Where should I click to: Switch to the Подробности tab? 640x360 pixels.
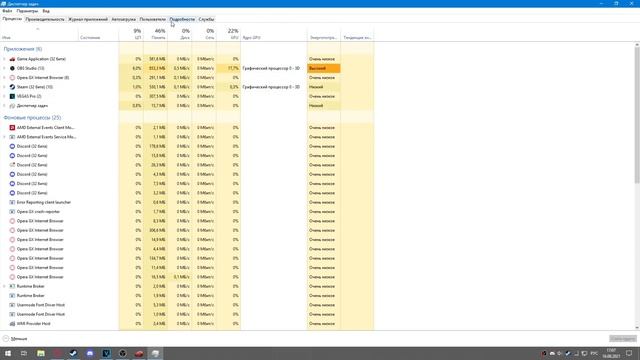pos(182,19)
